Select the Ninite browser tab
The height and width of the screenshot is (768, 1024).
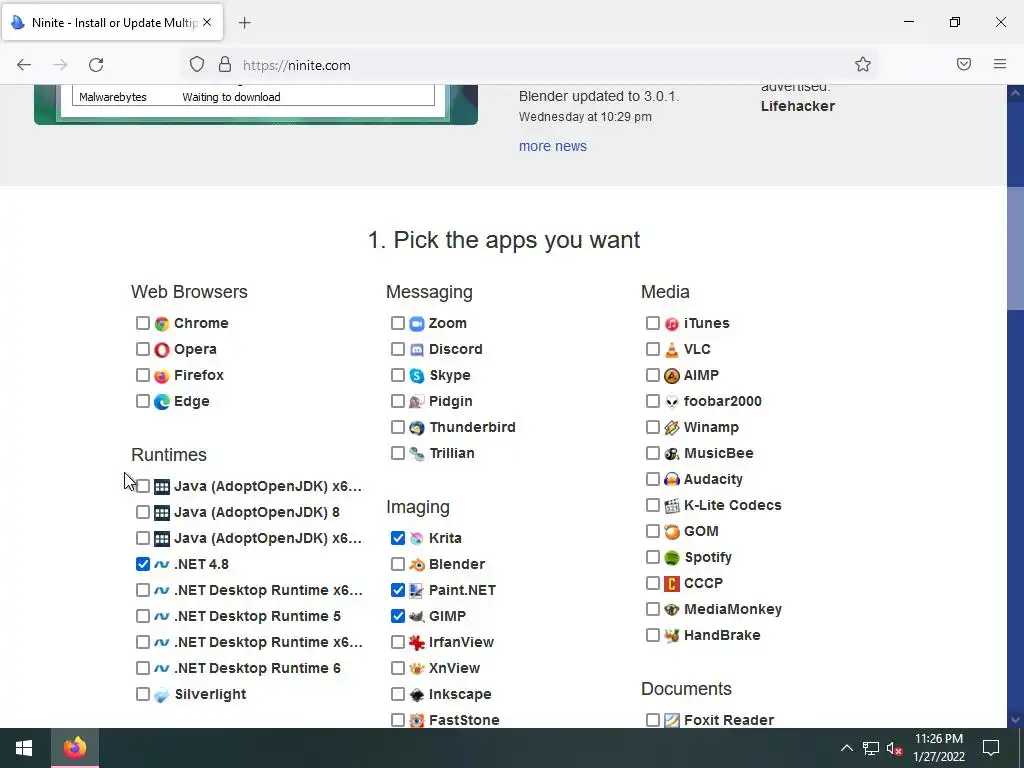[112, 22]
